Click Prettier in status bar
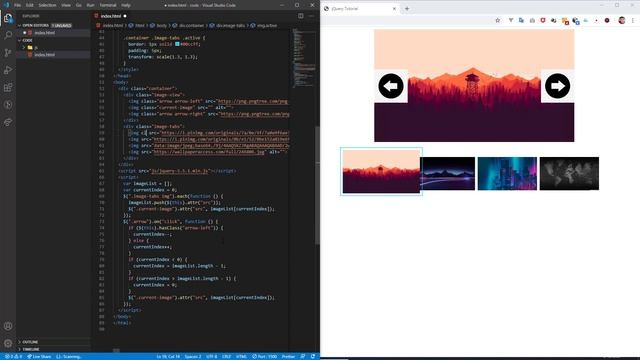 pos(288,357)
